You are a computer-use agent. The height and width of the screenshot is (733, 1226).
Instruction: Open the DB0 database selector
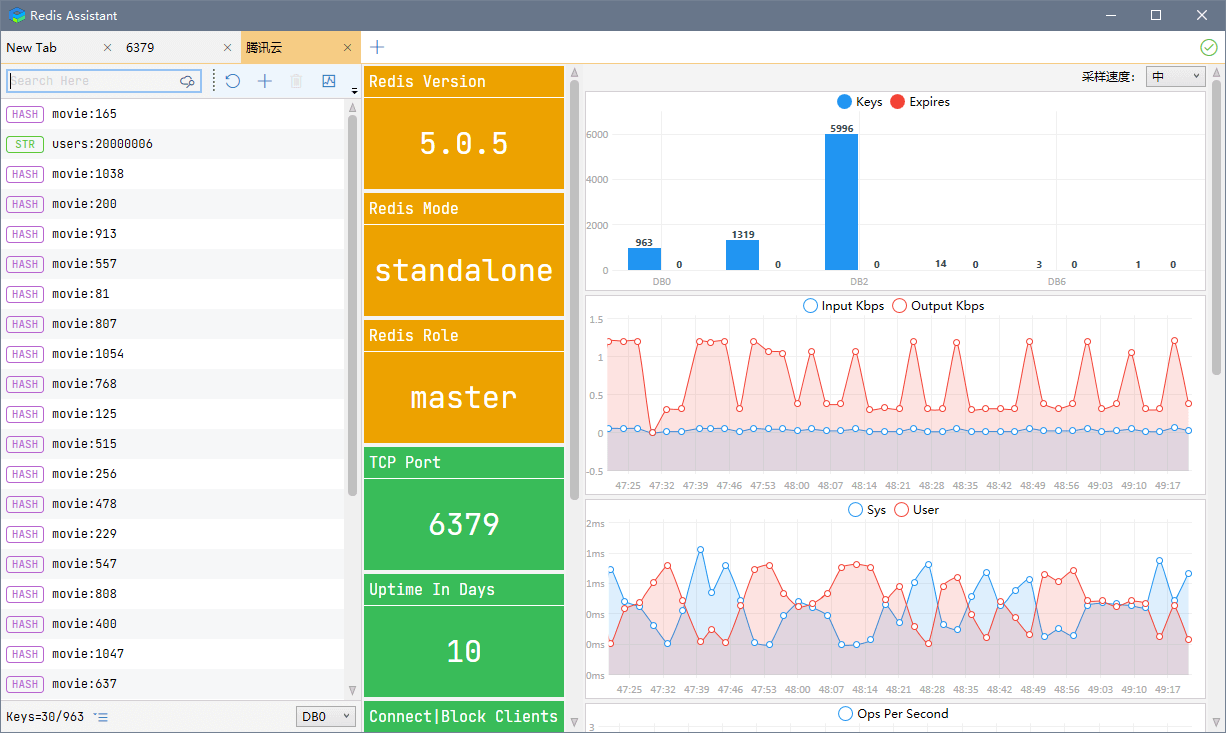point(326,716)
